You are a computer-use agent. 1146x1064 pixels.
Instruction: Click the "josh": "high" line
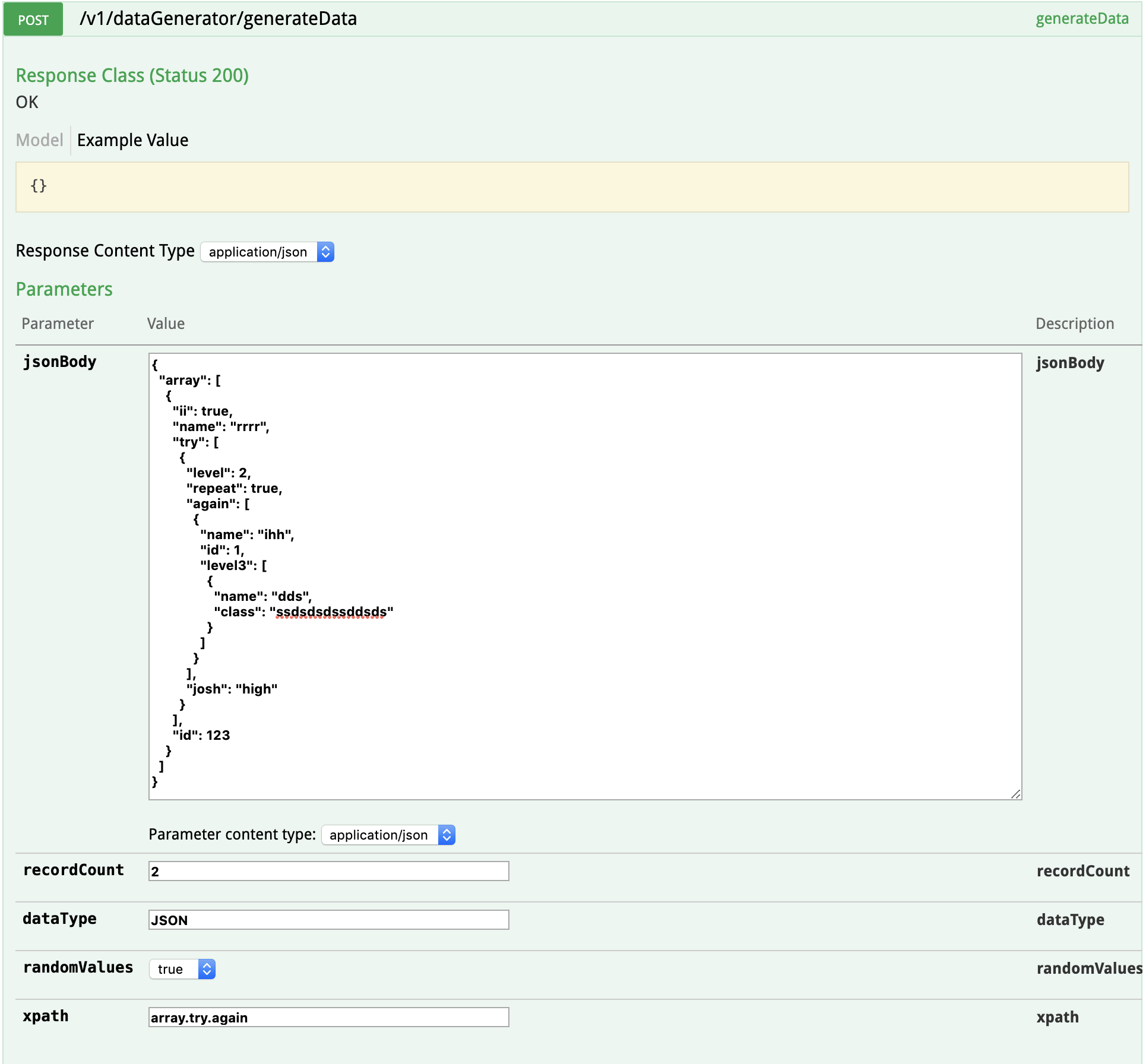pos(232,689)
